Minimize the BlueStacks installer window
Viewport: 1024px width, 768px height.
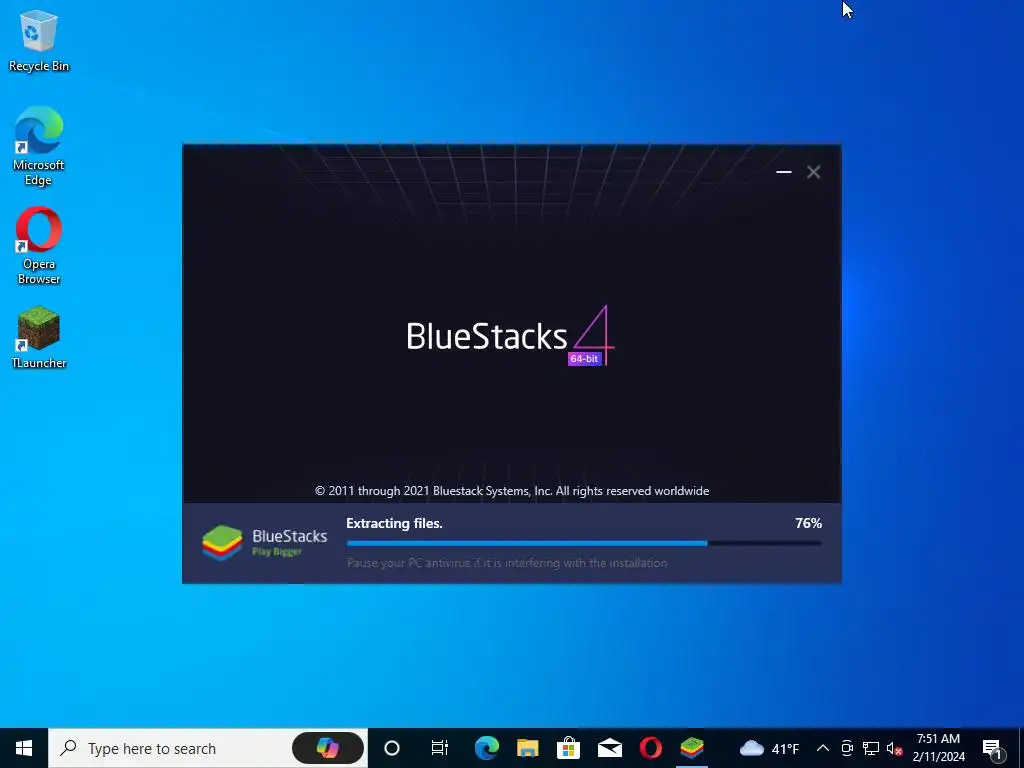784,172
